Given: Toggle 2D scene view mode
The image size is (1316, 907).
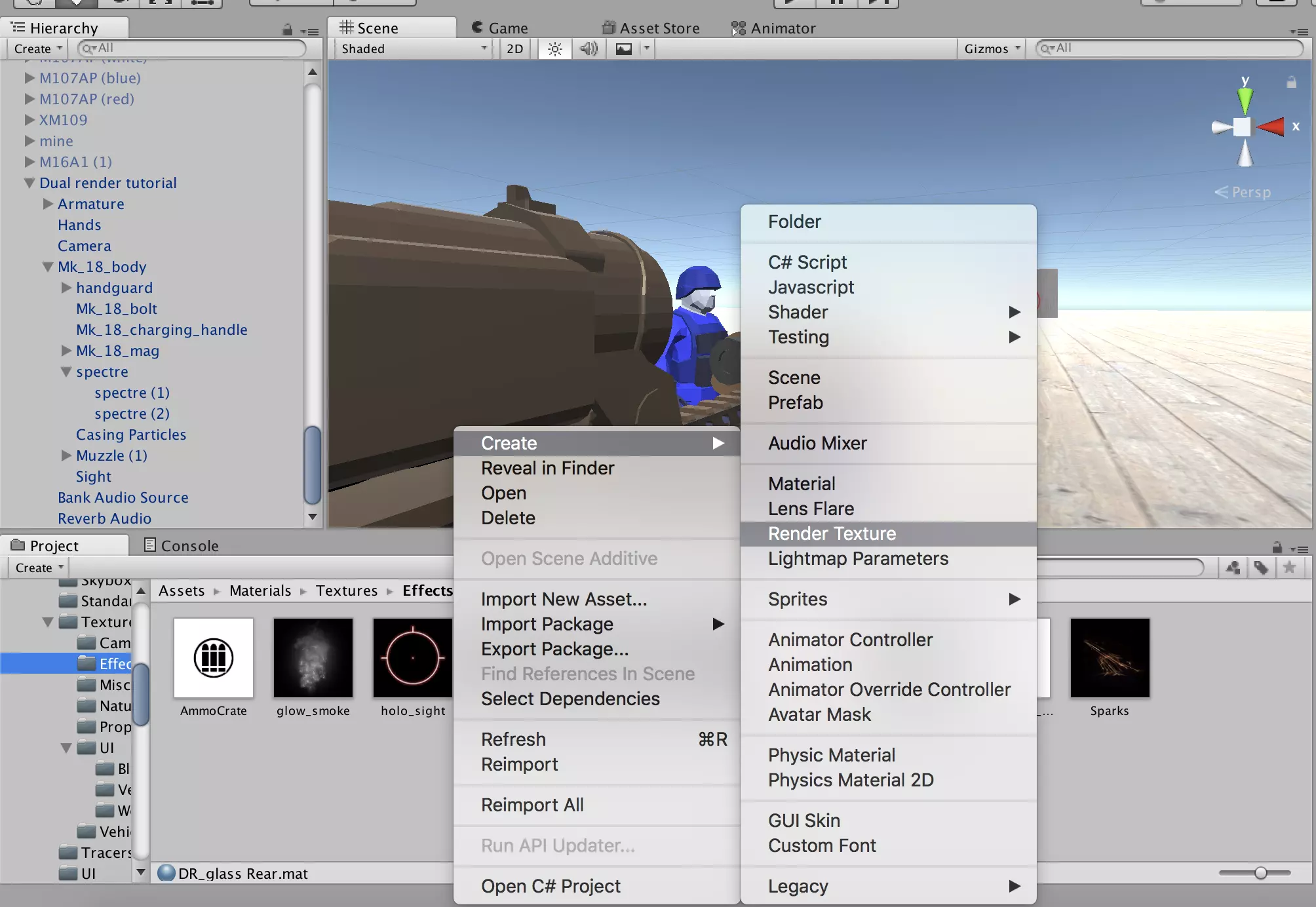Looking at the screenshot, I should coord(515,49).
